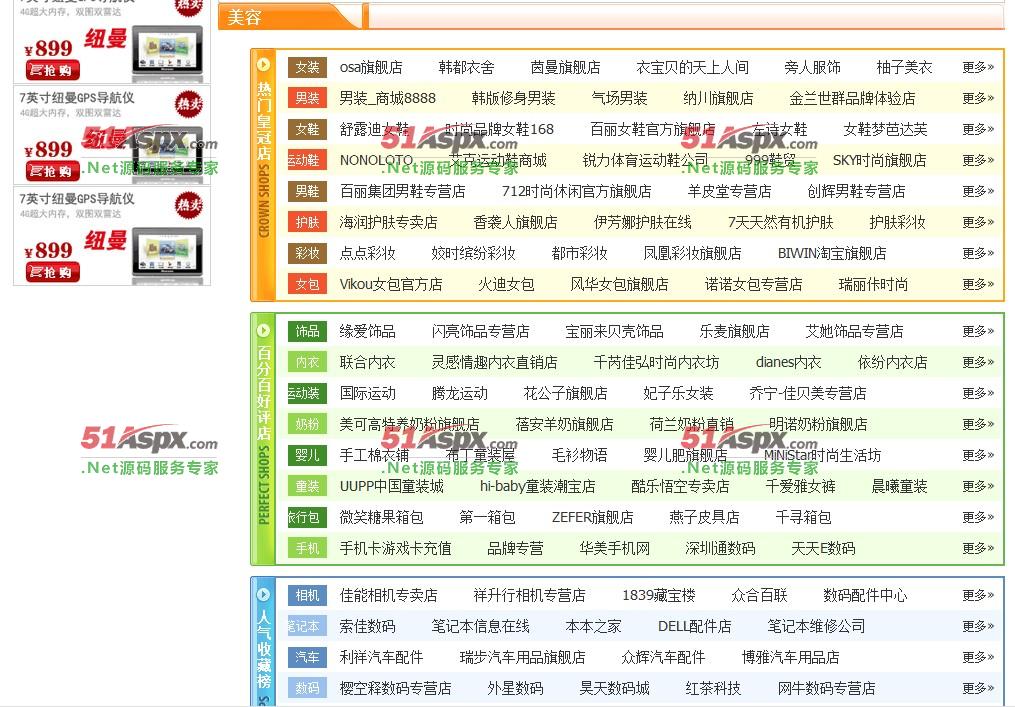
Task: Open the osa旗舰店 store link
Action: coord(371,67)
